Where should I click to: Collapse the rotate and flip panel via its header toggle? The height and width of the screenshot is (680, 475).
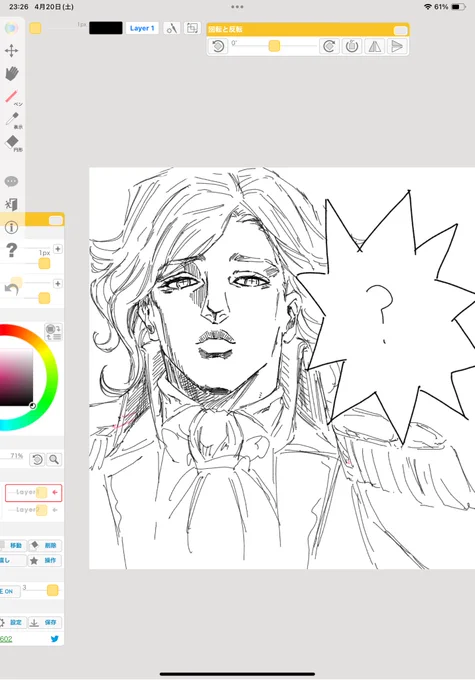(400, 30)
